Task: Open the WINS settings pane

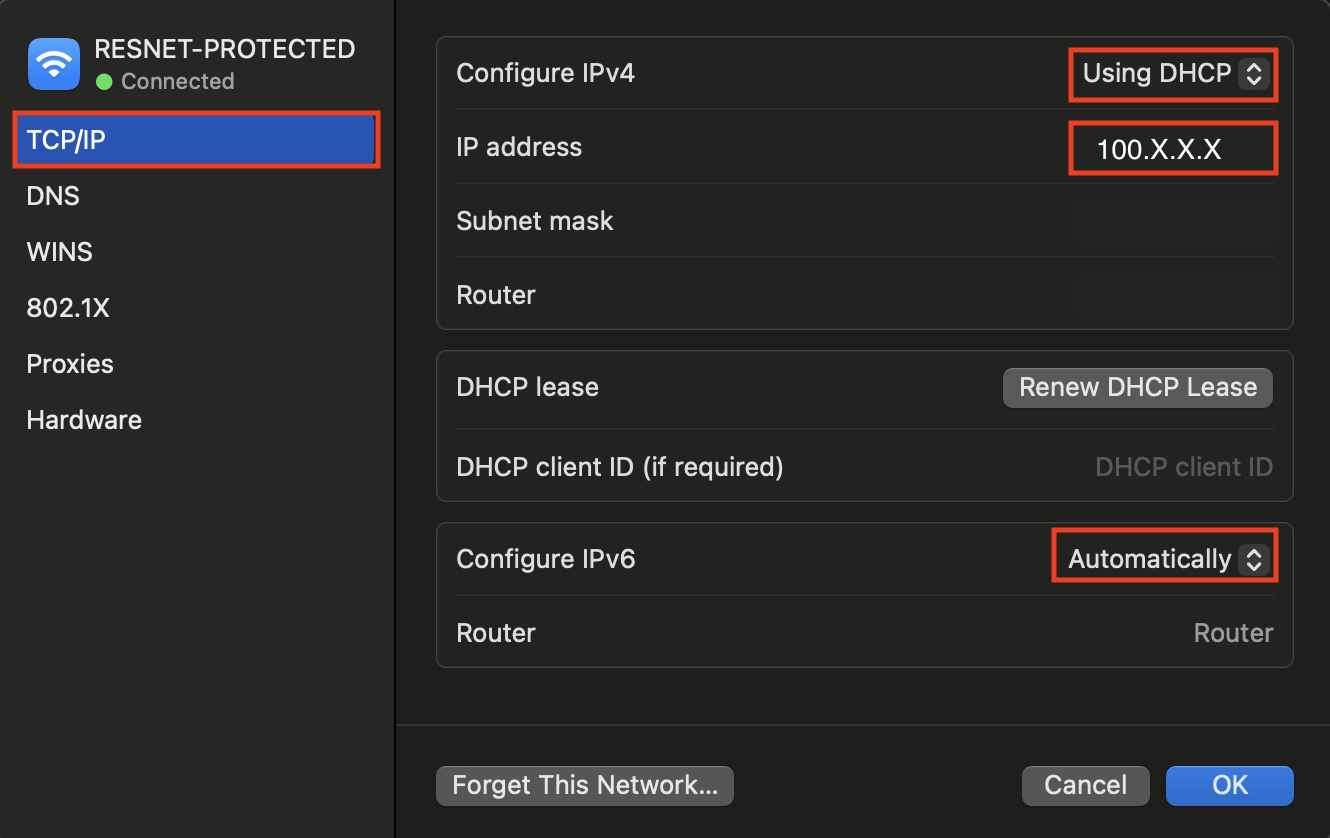Action: pyautogui.click(x=59, y=252)
